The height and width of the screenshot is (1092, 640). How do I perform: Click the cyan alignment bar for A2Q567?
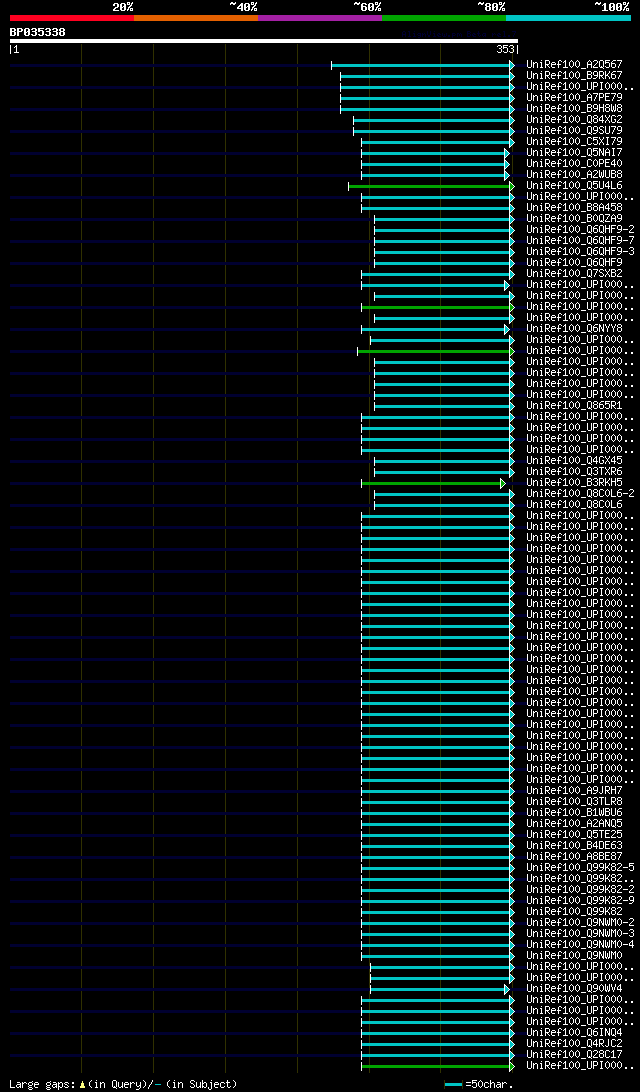pos(423,65)
